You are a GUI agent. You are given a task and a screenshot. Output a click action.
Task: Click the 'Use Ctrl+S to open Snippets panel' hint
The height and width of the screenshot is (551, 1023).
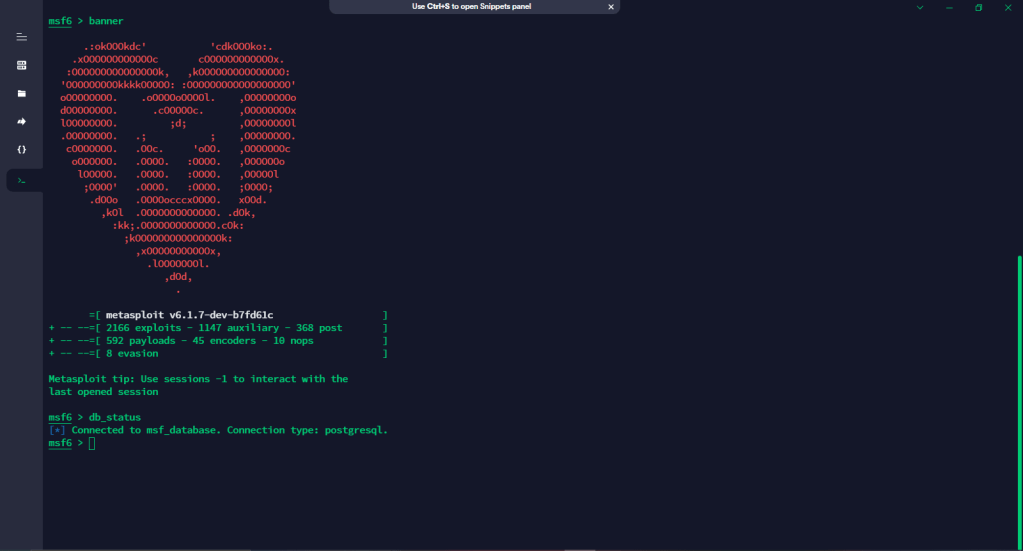pyautogui.click(x=473, y=6)
